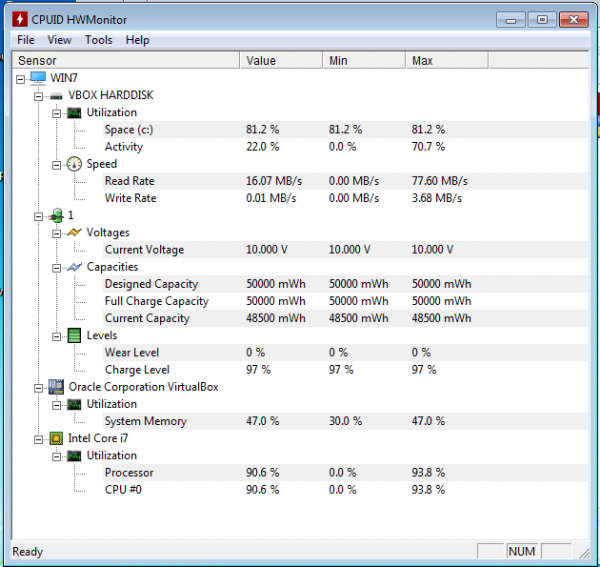Image resolution: width=600 pixels, height=567 pixels.
Task: Click the battery icon labeled 1
Action: [x=56, y=216]
